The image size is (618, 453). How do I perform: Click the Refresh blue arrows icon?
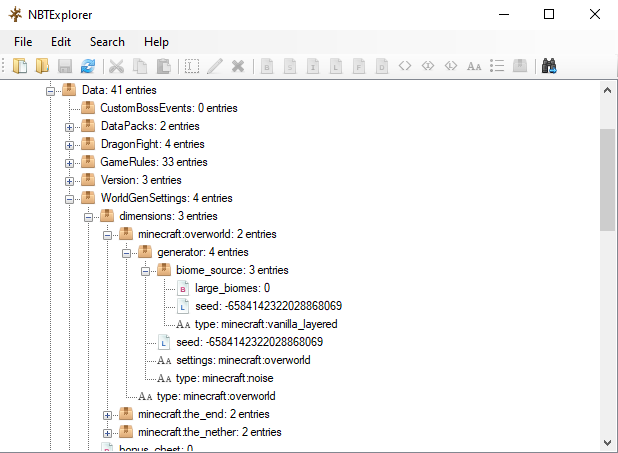pyautogui.click(x=88, y=66)
